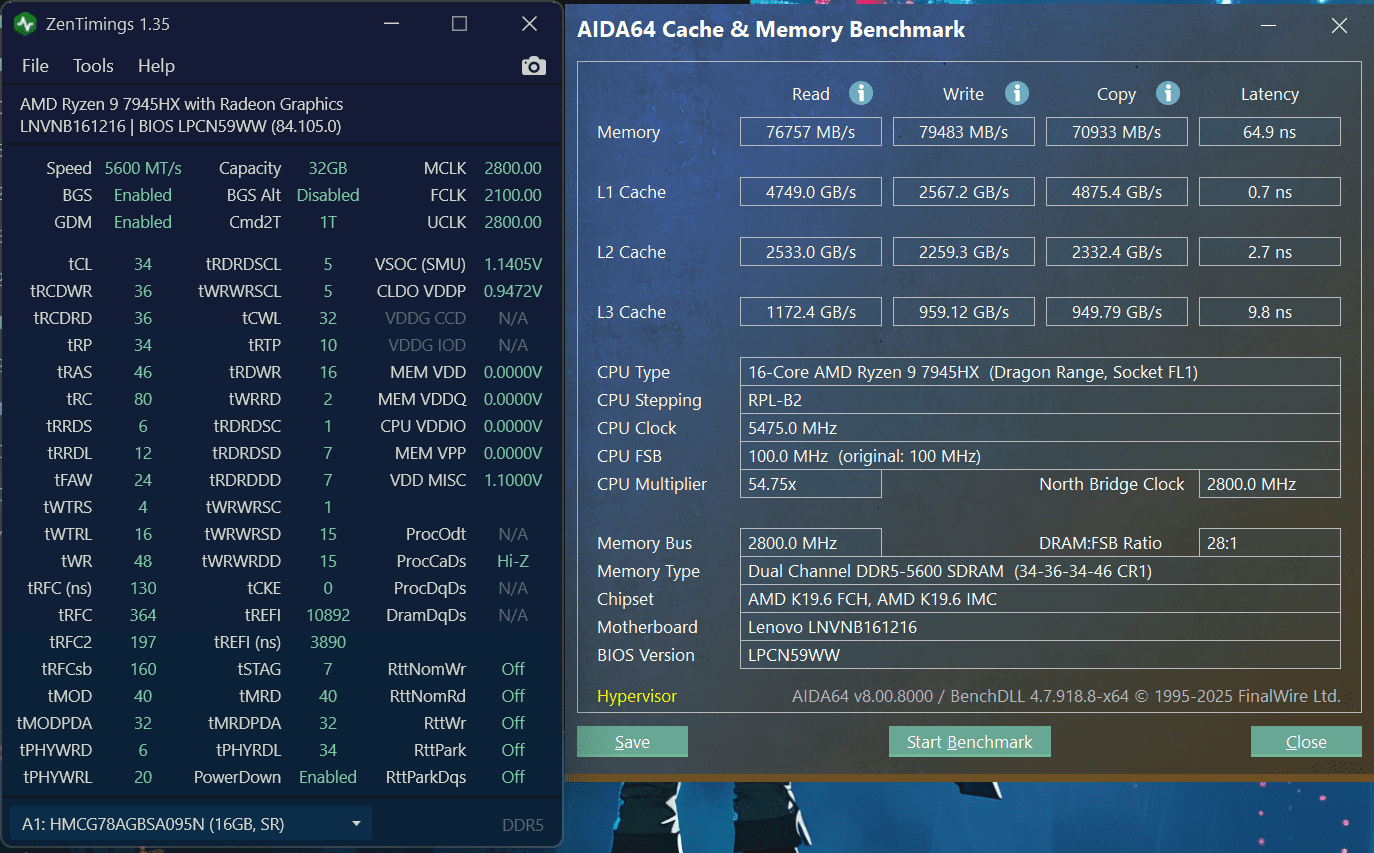This screenshot has width=1374, height=853.
Task: Click L3 Cache Read 1172.4 GB/s
Action: click(x=811, y=312)
